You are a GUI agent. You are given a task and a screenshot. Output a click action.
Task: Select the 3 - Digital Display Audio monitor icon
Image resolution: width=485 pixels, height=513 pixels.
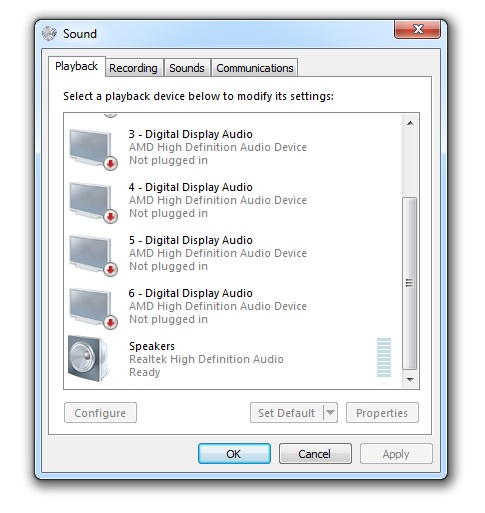[x=93, y=150]
